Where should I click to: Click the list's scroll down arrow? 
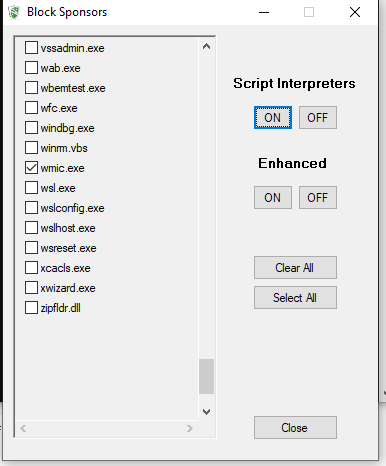[206, 412]
